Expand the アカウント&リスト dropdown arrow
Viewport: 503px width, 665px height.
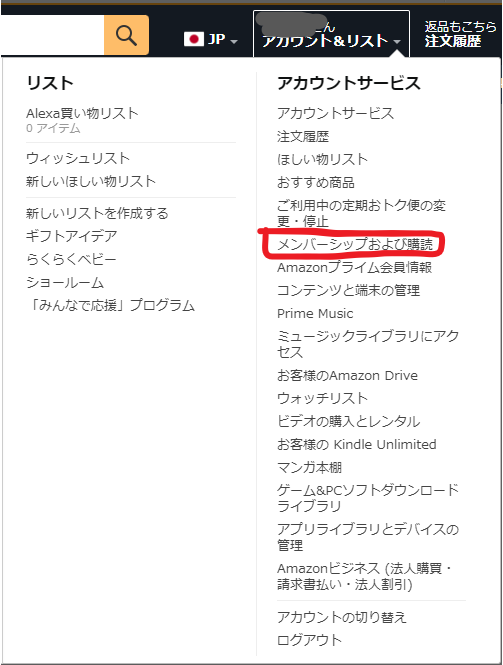click(397, 42)
